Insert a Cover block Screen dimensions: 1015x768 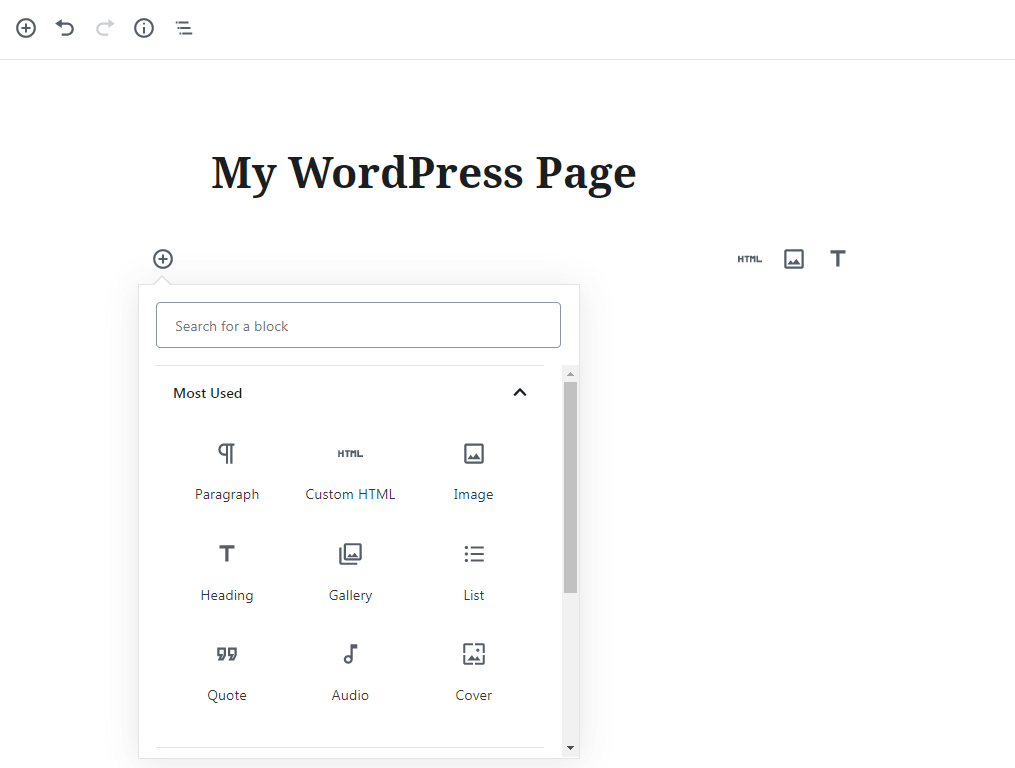(x=474, y=673)
